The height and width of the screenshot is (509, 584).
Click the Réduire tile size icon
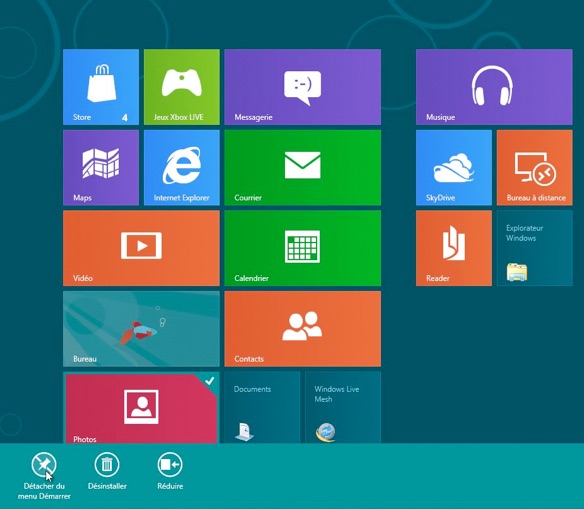pos(170,464)
